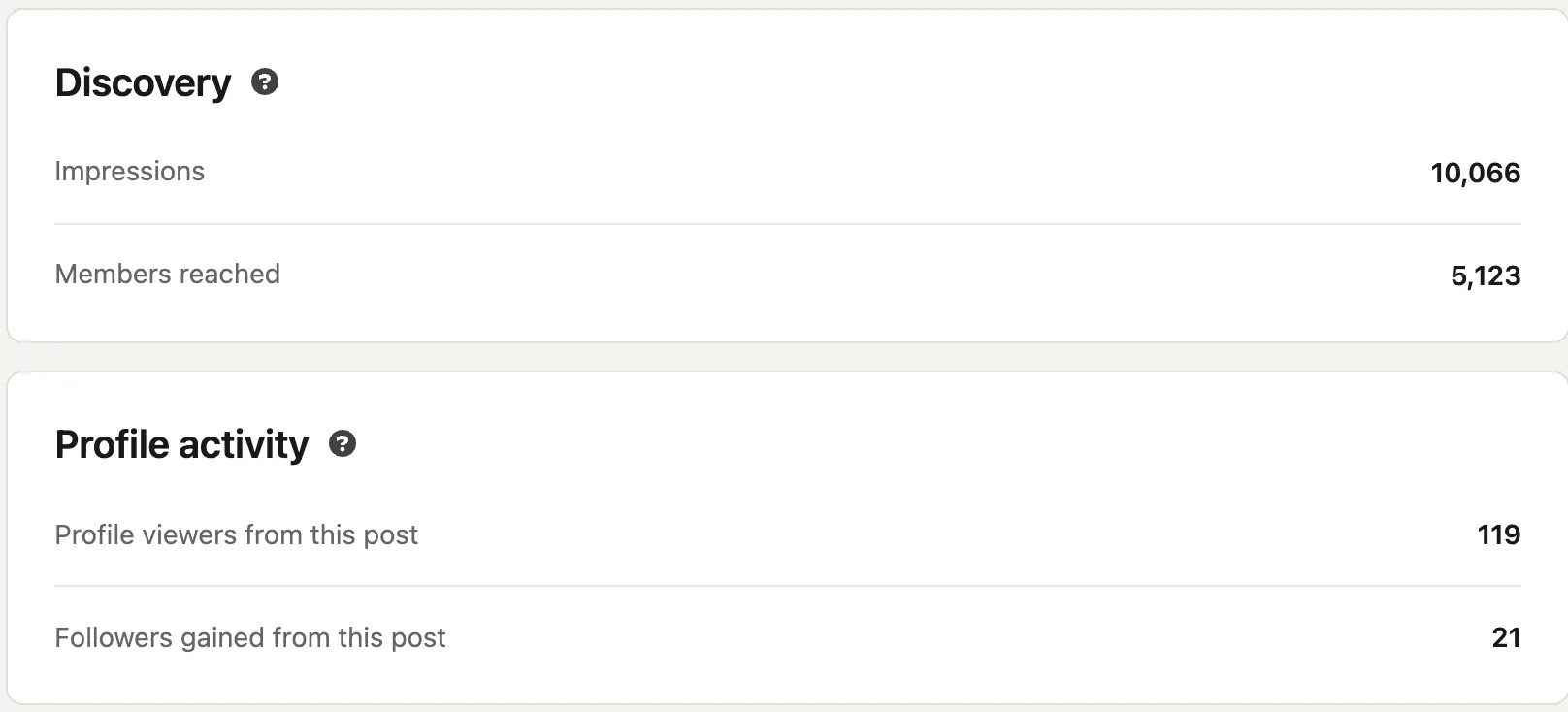Click empty header space right of Profile activity
Image resolution: width=1568 pixels, height=712 pixels.
pyautogui.click(x=873, y=444)
